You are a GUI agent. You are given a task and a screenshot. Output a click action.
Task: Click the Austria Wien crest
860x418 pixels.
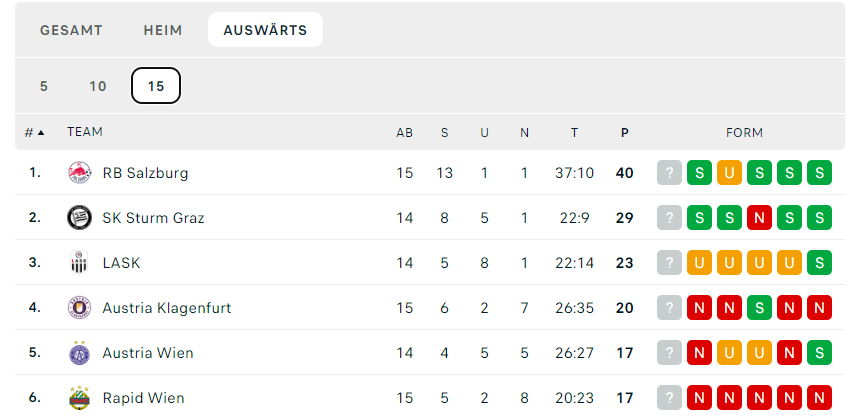[x=80, y=353]
